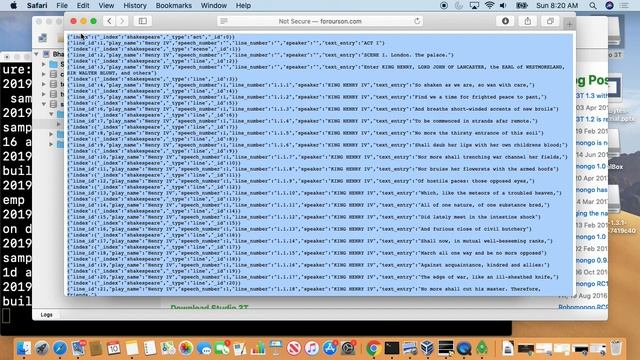This screenshot has height=360, width=640.
Task: Expand the S folder row in Studio 3T tree
Action: tap(44, 64)
